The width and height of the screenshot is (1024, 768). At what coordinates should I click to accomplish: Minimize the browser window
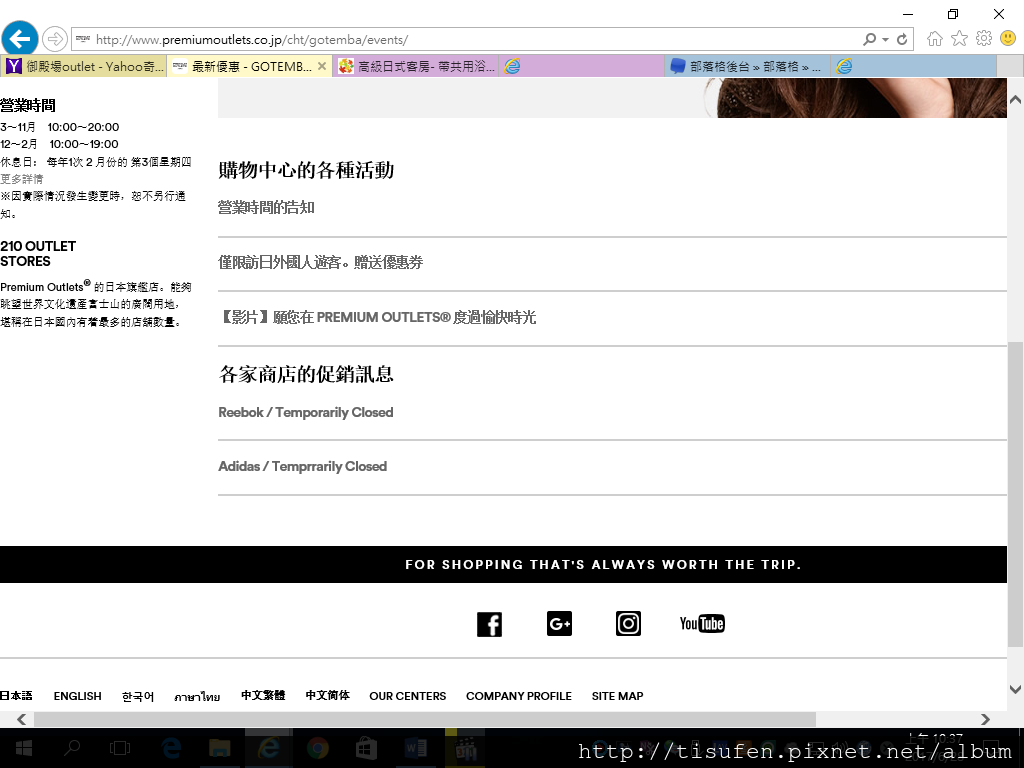pyautogui.click(x=908, y=14)
